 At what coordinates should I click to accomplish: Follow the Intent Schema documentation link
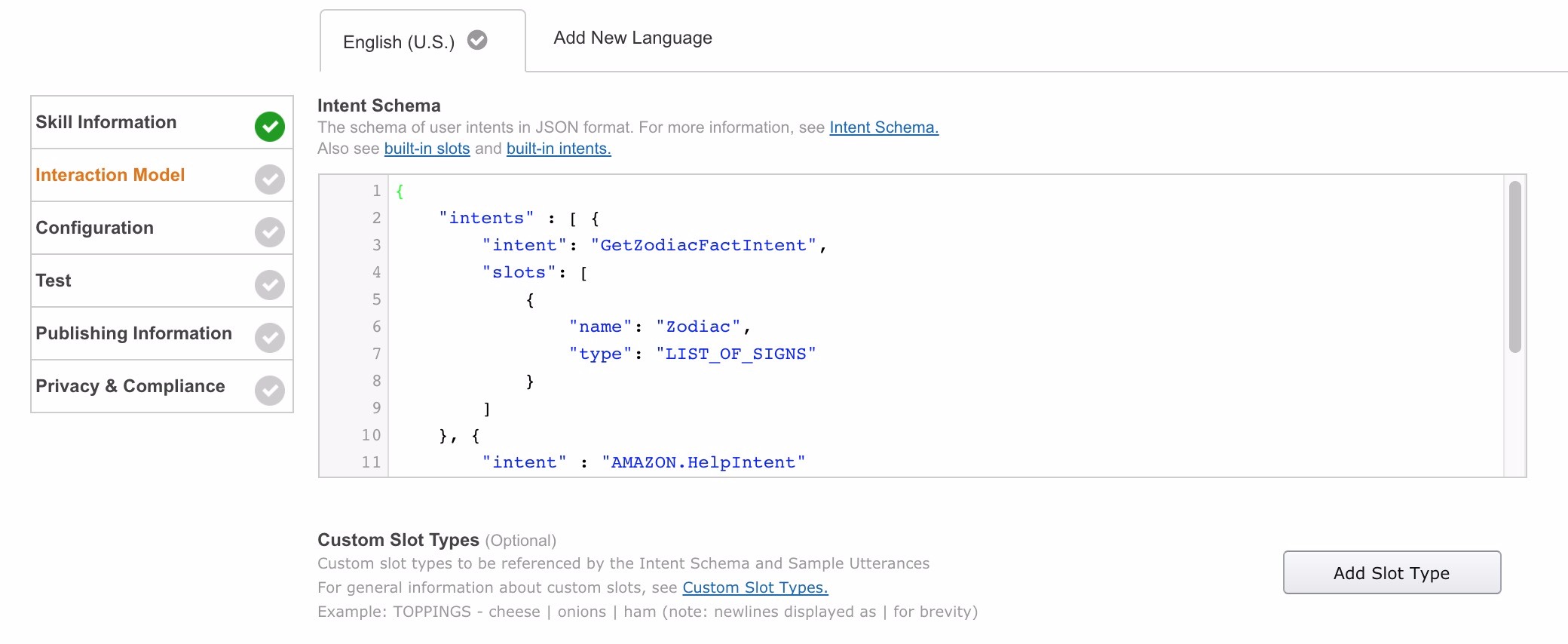[x=884, y=127]
